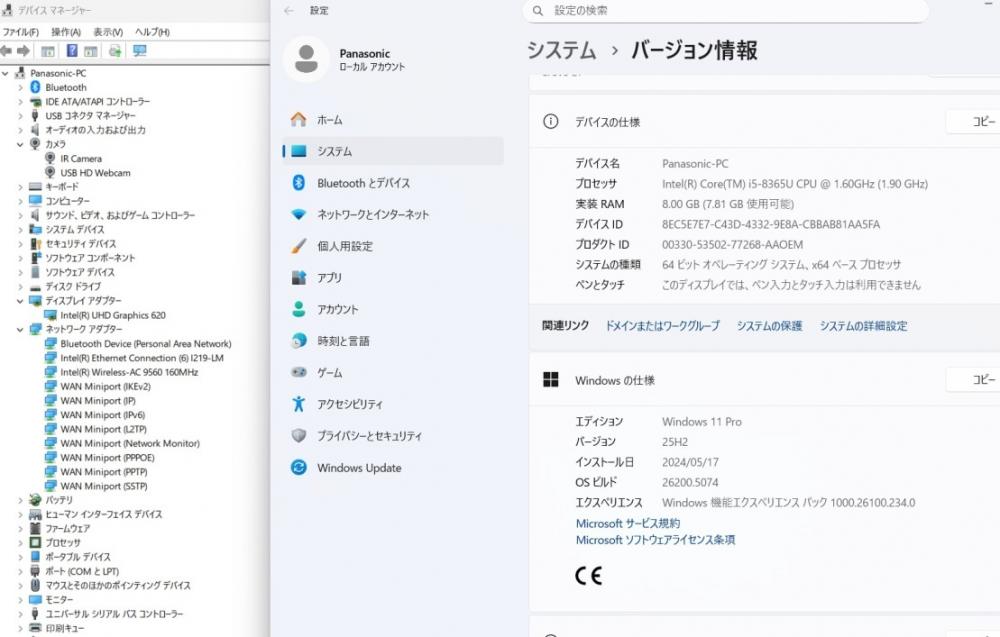
Task: Open Bluetooth とデバイス settings
Action: tap(393, 183)
